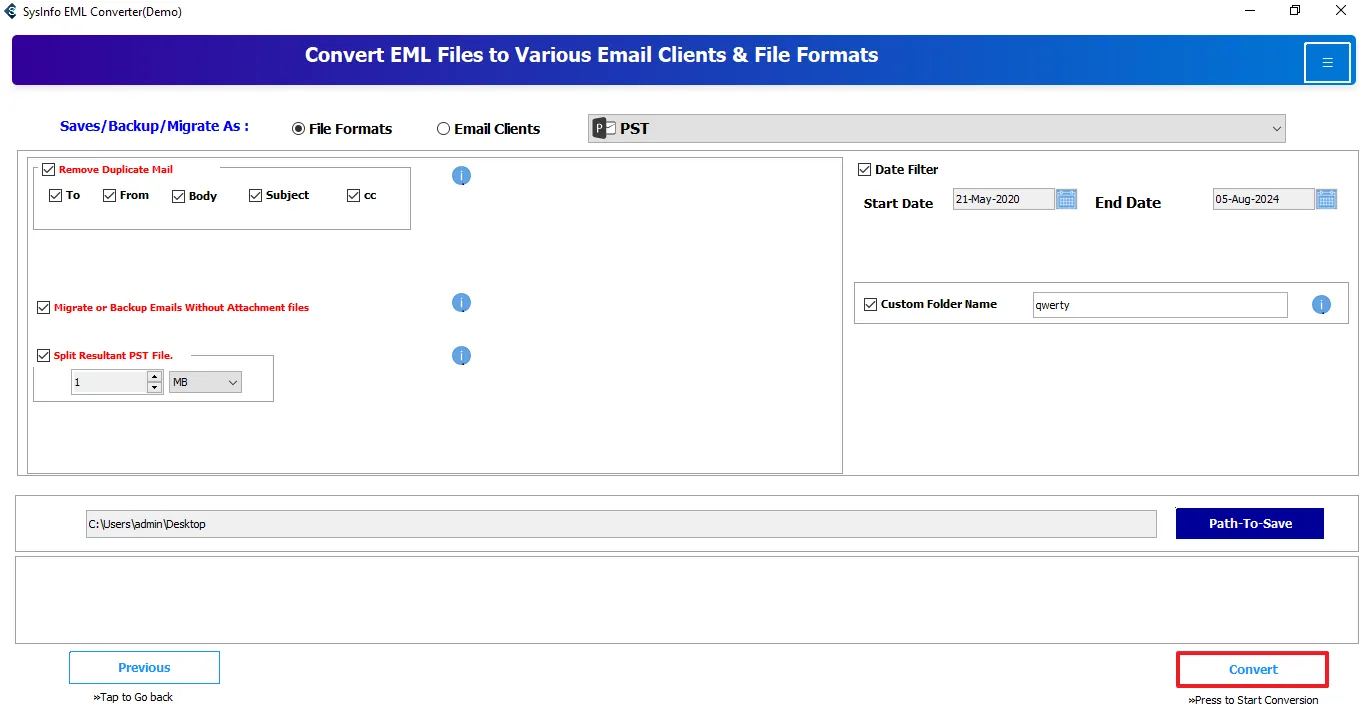Click info icon for Without Attachment option
The height and width of the screenshot is (728, 1366).
[461, 303]
